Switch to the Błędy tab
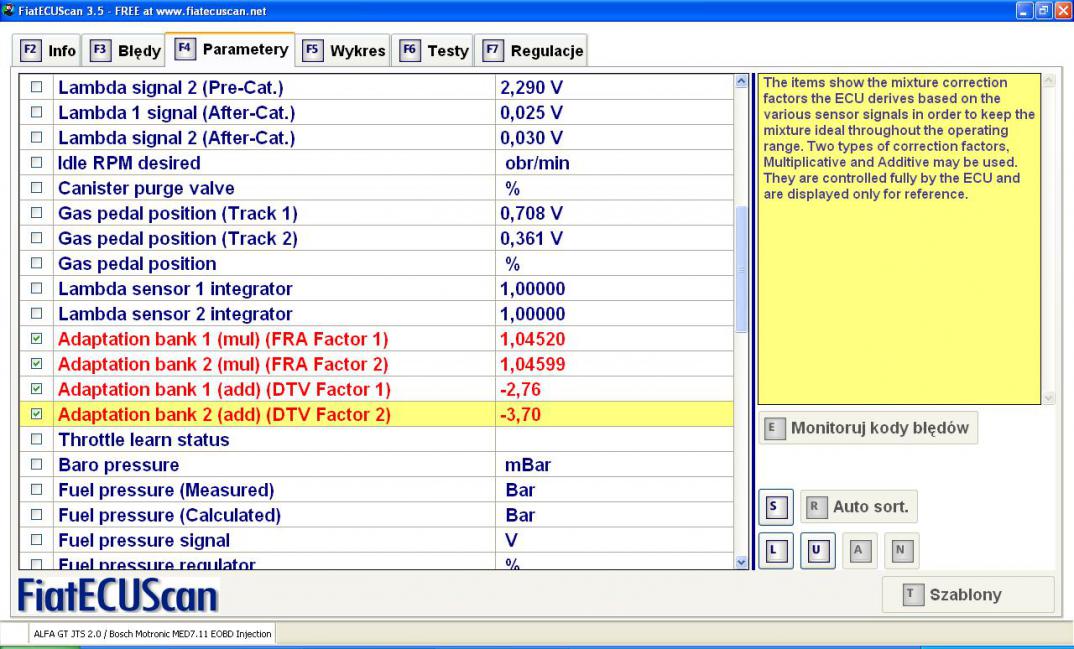 (125, 51)
